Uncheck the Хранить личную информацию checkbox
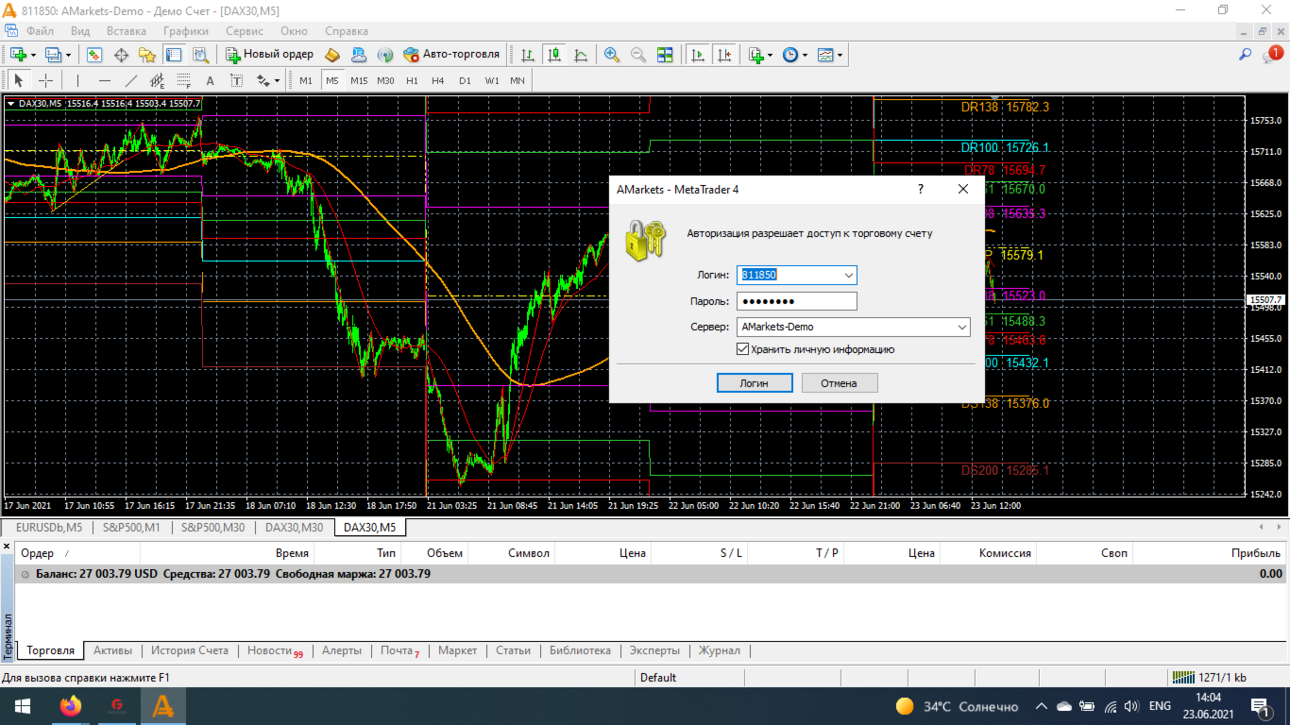The width and height of the screenshot is (1290, 725). click(743, 349)
